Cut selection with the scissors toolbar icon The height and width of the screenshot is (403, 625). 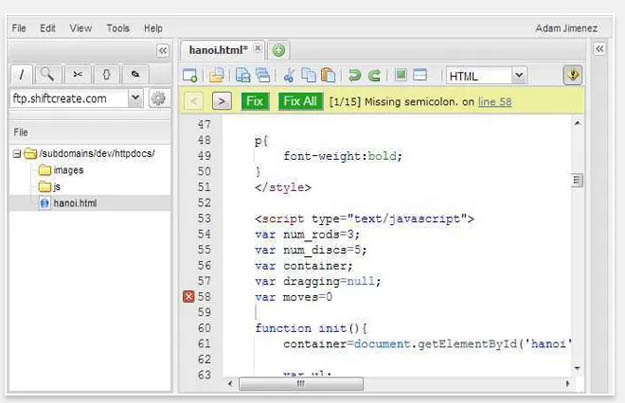pyautogui.click(x=289, y=75)
